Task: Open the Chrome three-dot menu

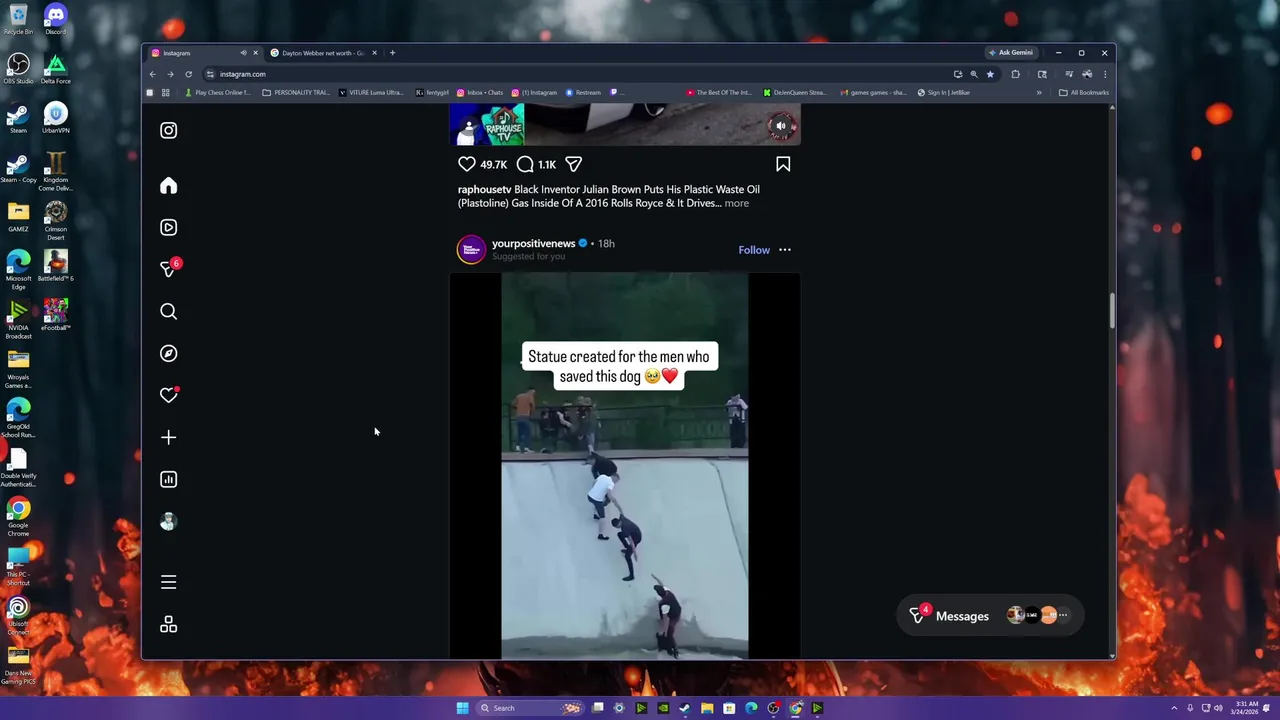Action: pyautogui.click(x=1105, y=74)
